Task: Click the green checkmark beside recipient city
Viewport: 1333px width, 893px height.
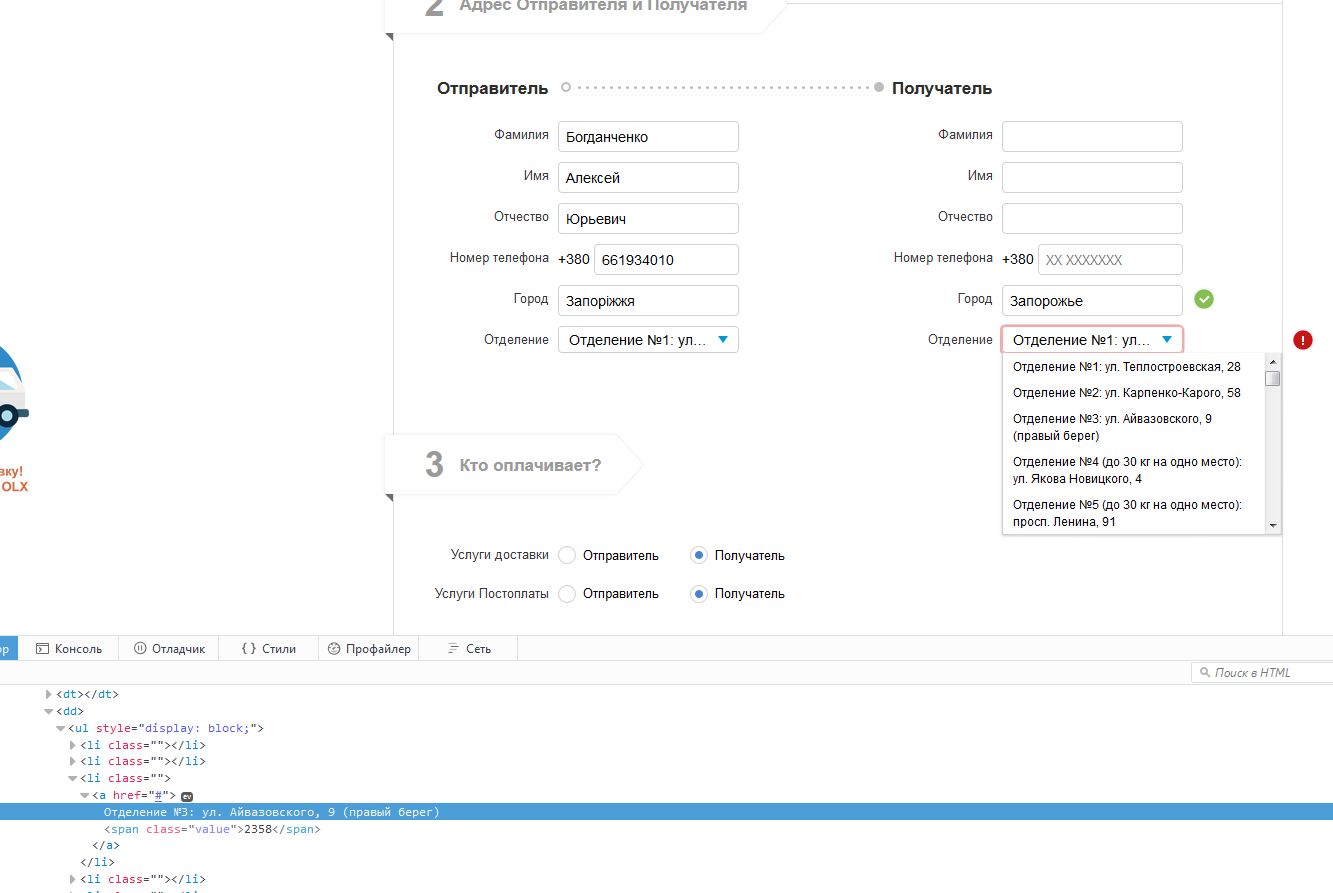Action: coord(1204,299)
